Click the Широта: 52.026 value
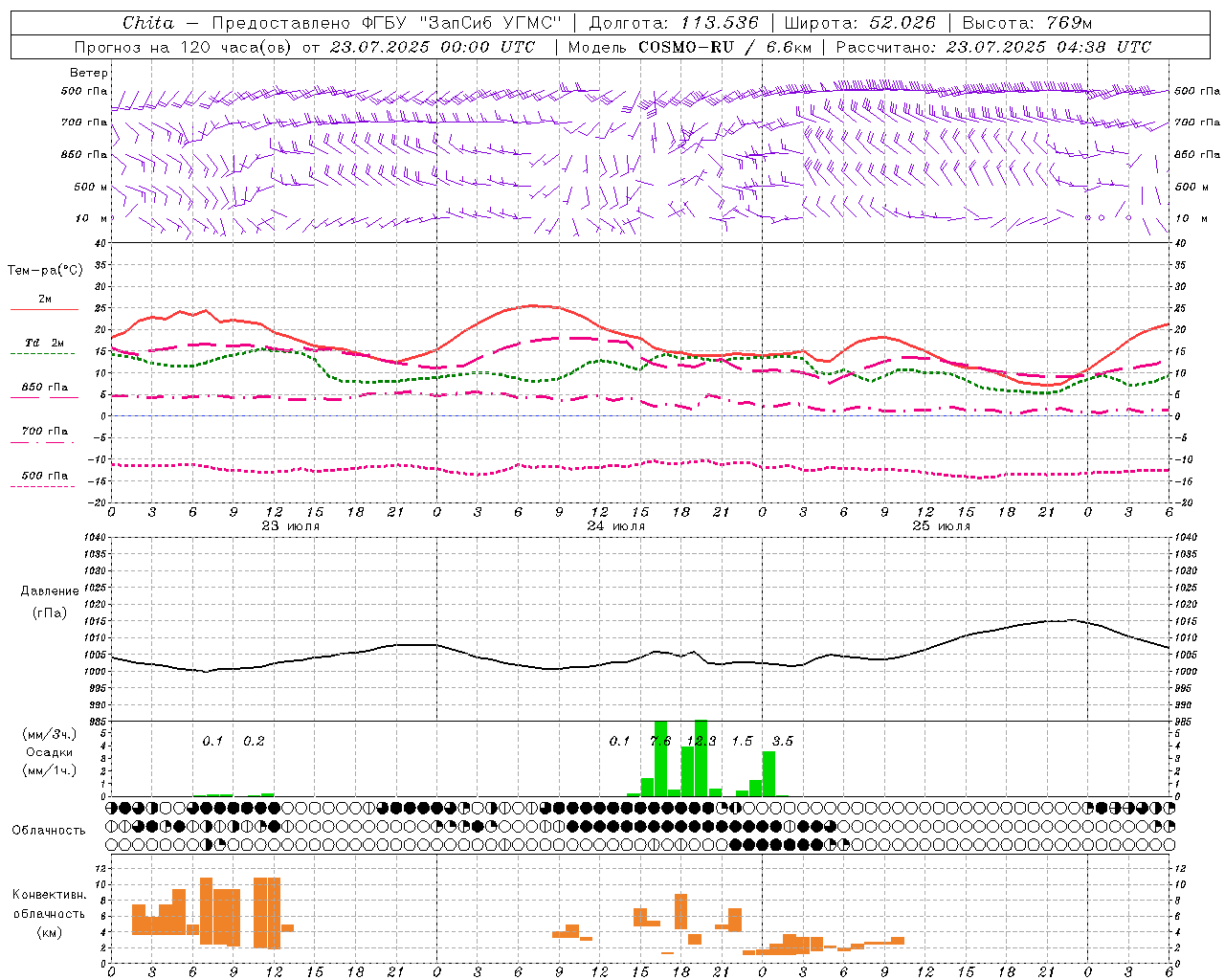The image size is (1225, 980). (859, 22)
